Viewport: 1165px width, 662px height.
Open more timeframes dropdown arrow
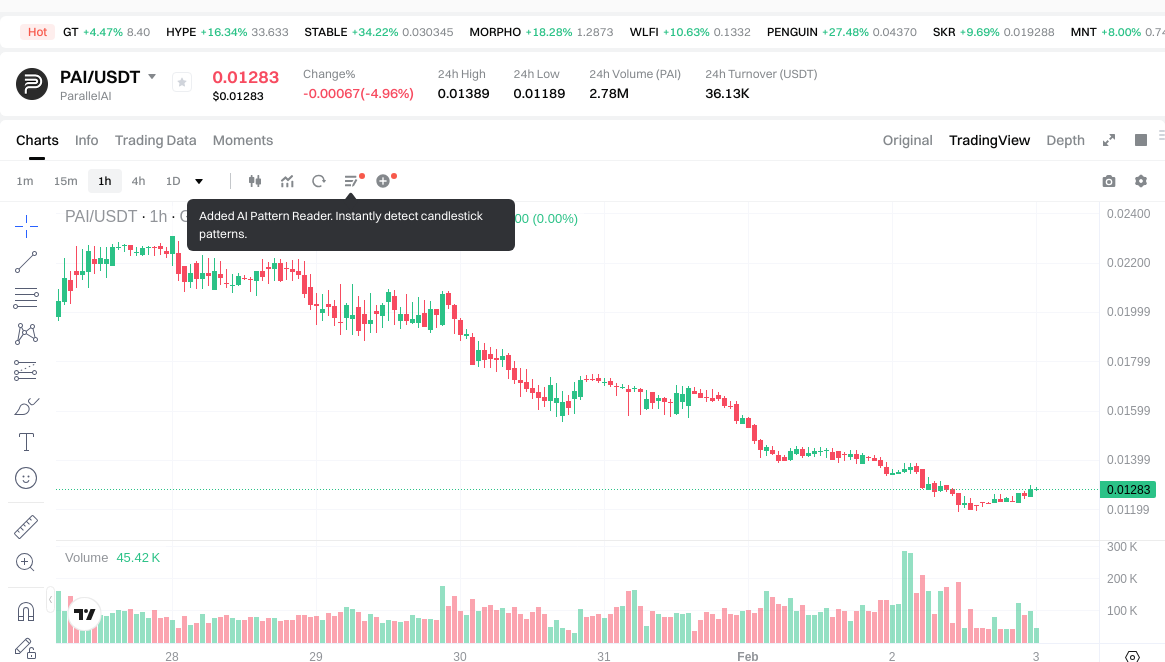point(199,181)
